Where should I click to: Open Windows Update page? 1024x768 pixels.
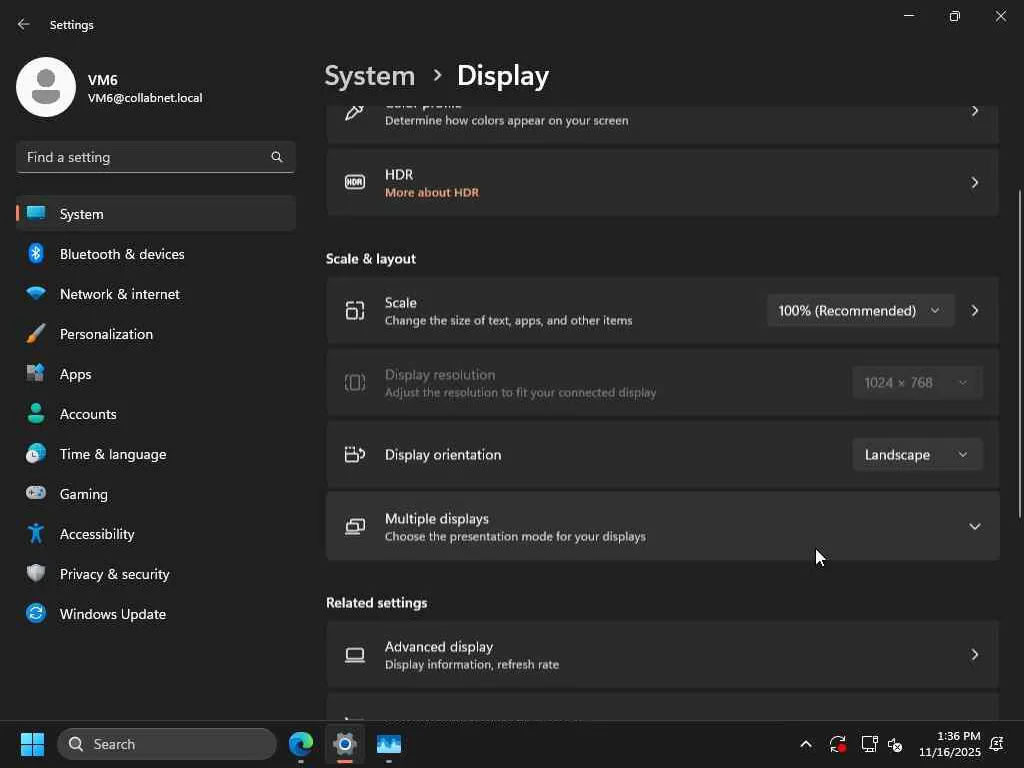[112, 614]
